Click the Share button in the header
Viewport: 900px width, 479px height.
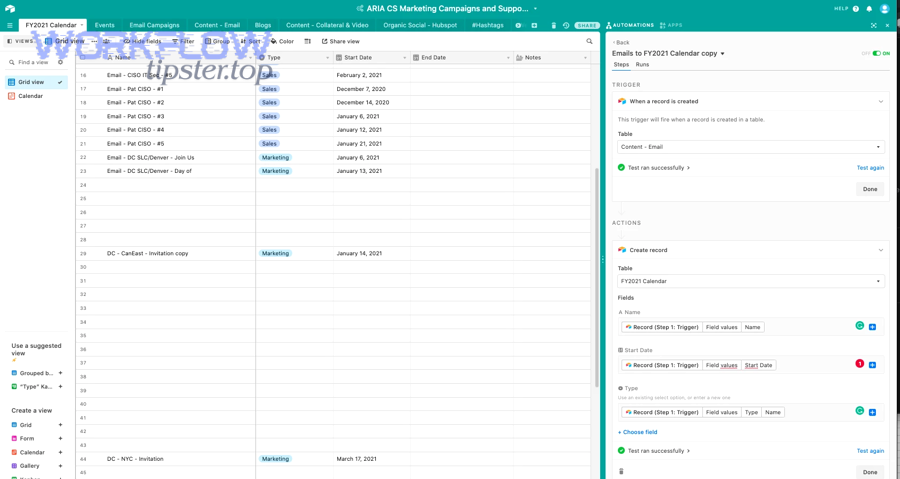pyautogui.click(x=587, y=25)
